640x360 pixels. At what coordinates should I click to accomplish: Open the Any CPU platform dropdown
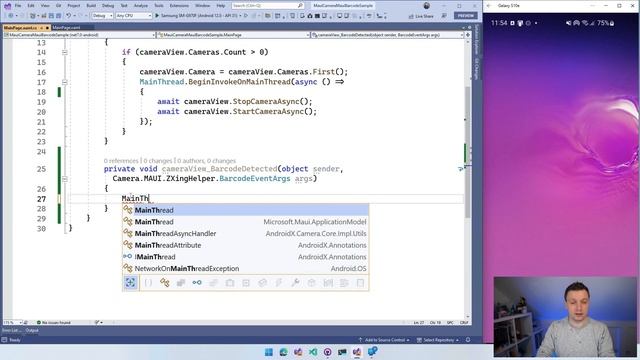(133, 16)
